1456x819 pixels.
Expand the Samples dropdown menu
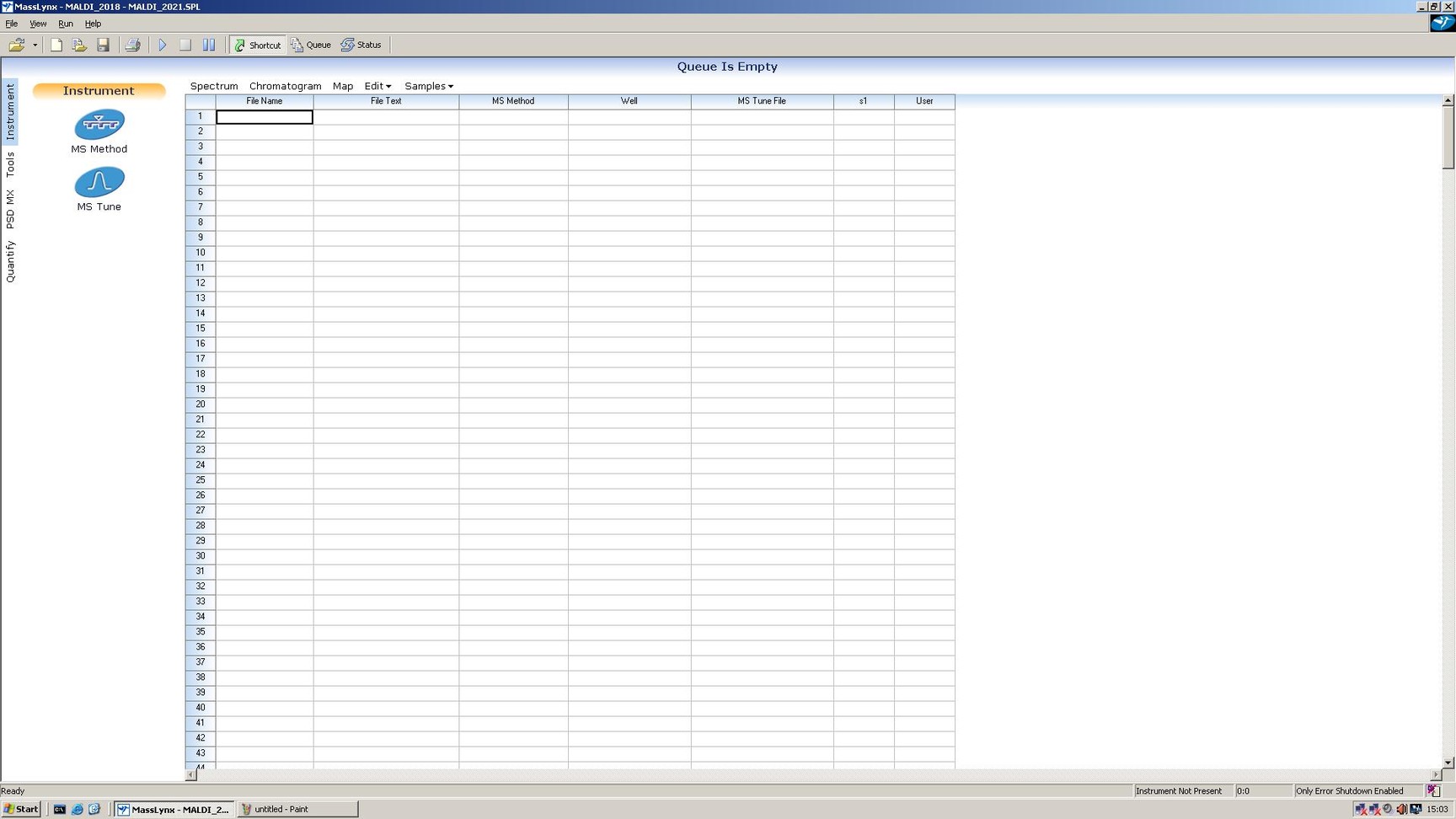pos(428,86)
